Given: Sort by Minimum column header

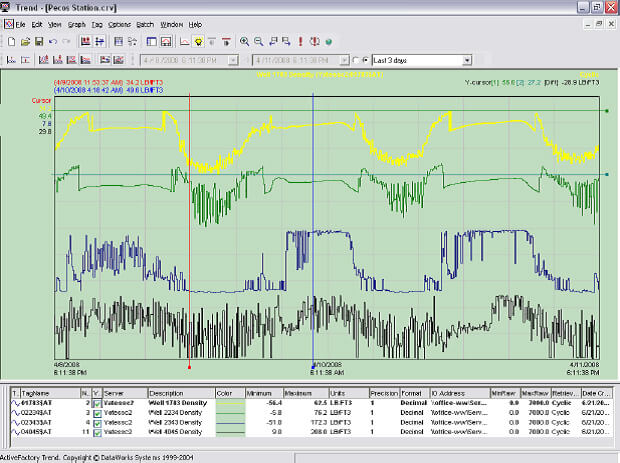Looking at the screenshot, I should point(264,393).
